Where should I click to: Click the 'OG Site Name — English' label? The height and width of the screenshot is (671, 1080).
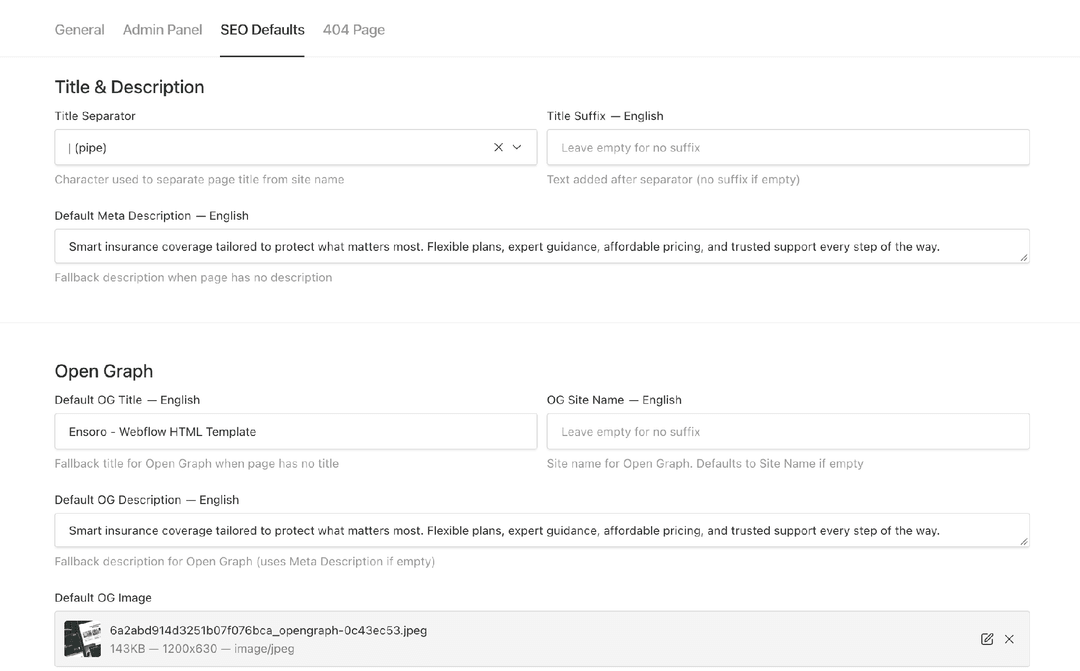pos(614,400)
